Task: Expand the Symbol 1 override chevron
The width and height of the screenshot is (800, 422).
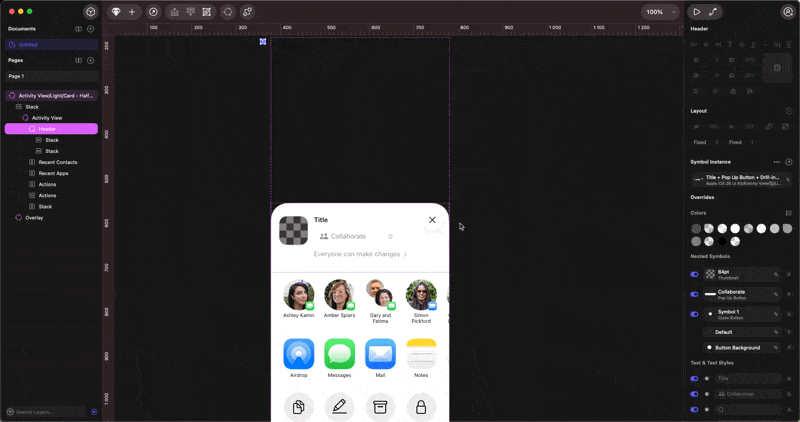Action: click(x=789, y=314)
